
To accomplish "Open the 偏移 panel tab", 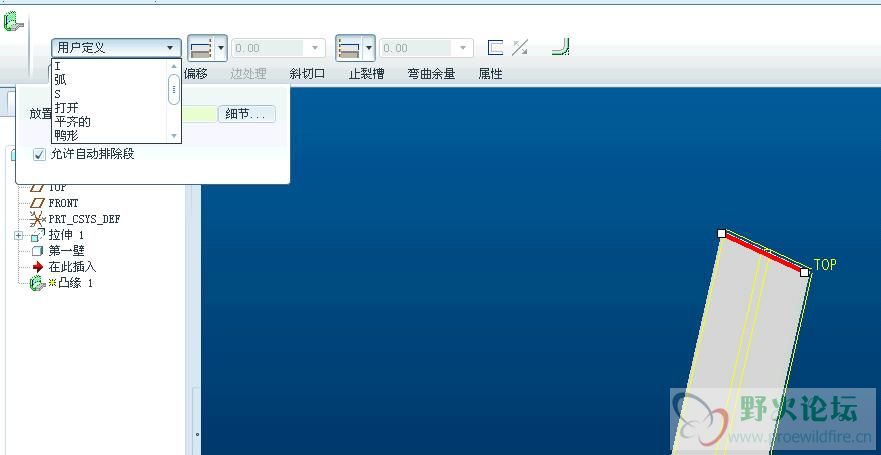I will point(196,74).
